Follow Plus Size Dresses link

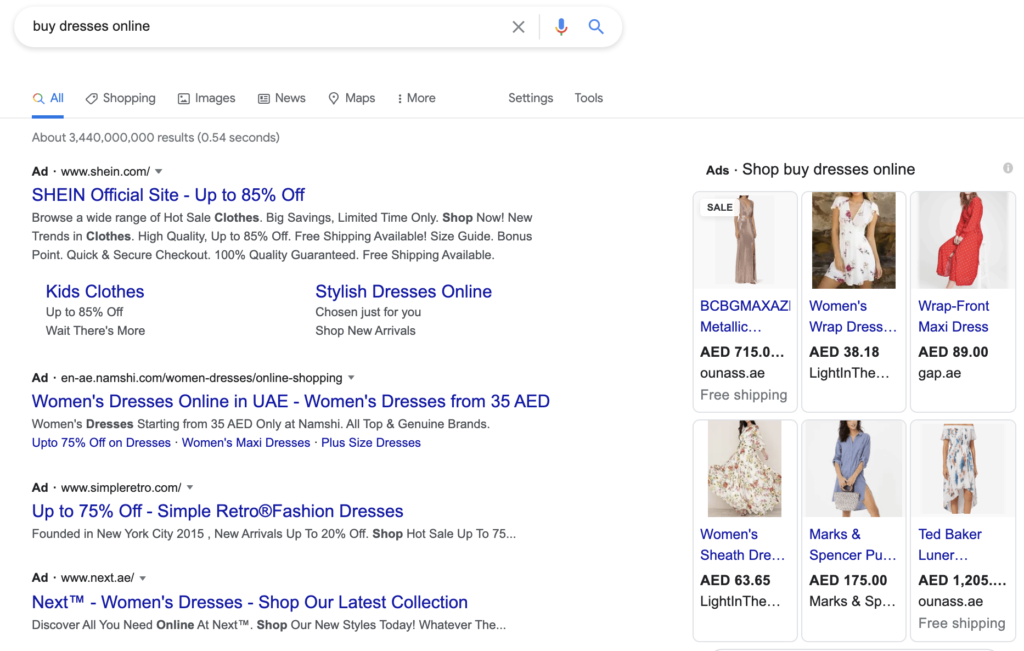click(371, 443)
